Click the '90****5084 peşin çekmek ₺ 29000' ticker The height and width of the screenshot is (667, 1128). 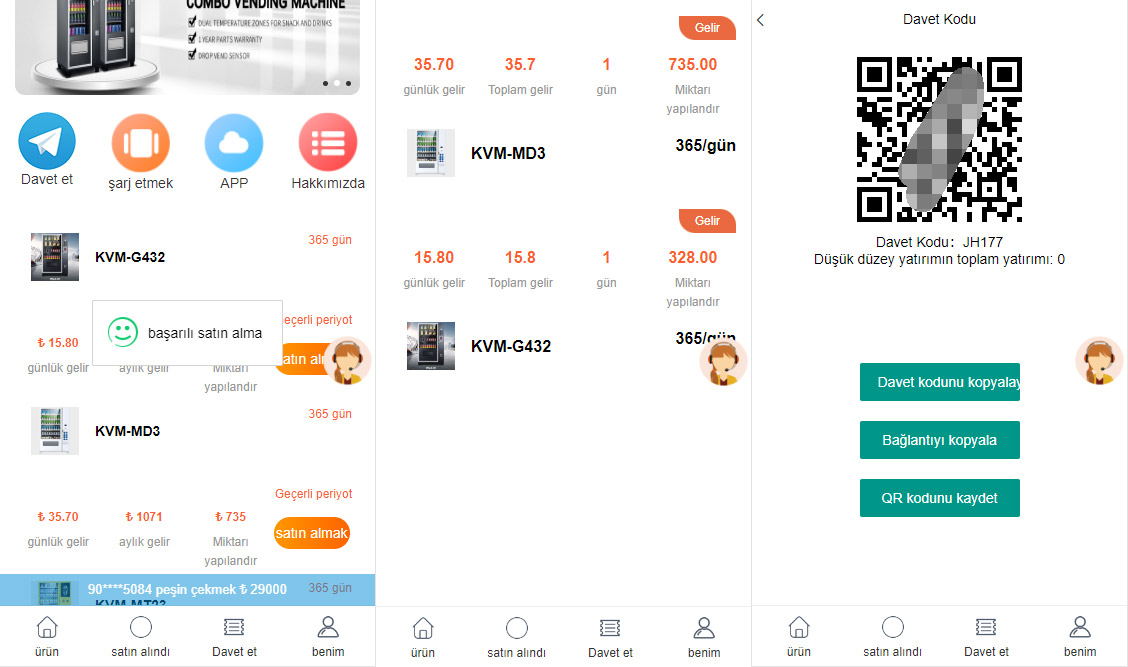[x=187, y=589]
